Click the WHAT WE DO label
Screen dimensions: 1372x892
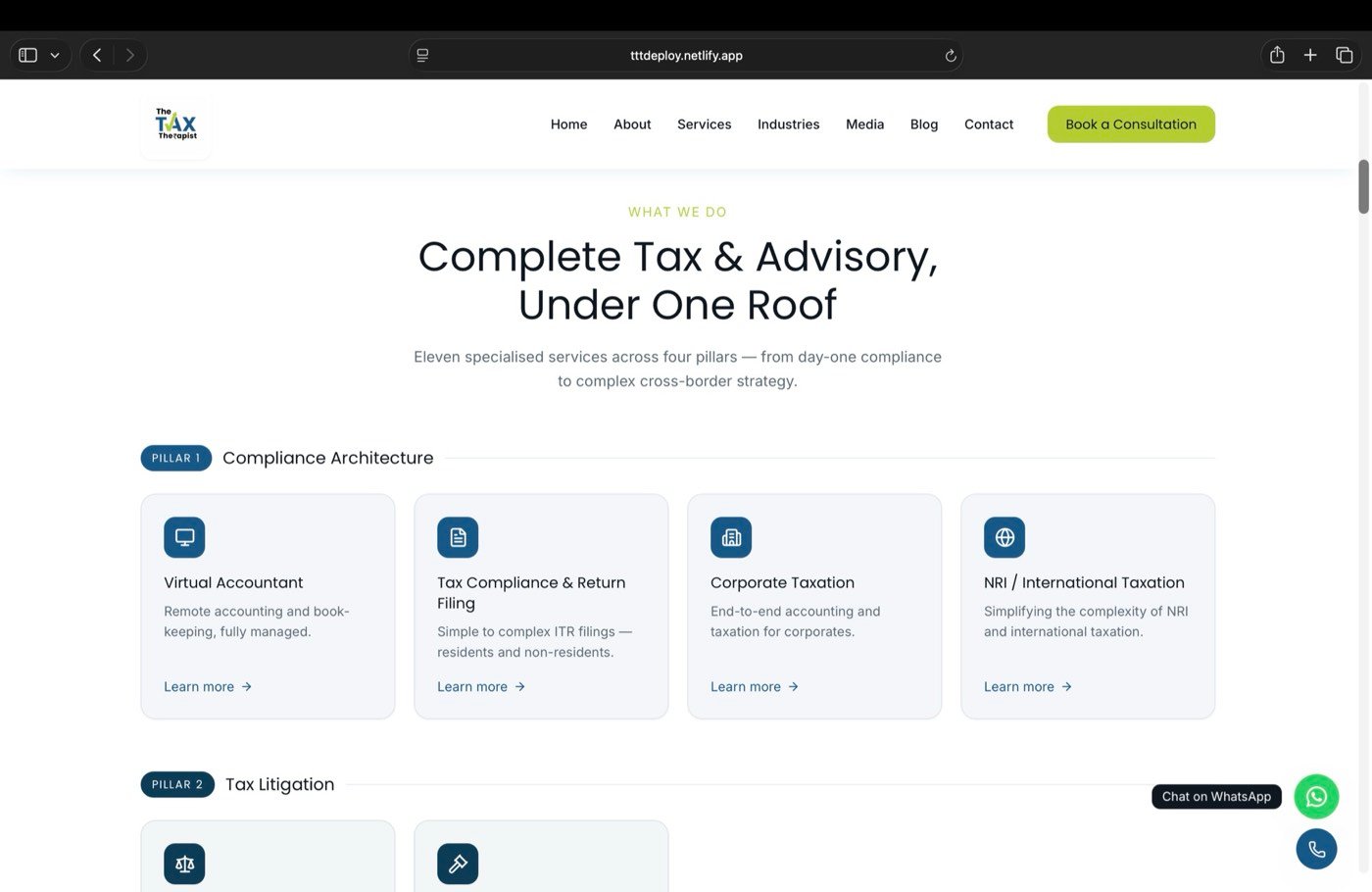[x=677, y=212]
